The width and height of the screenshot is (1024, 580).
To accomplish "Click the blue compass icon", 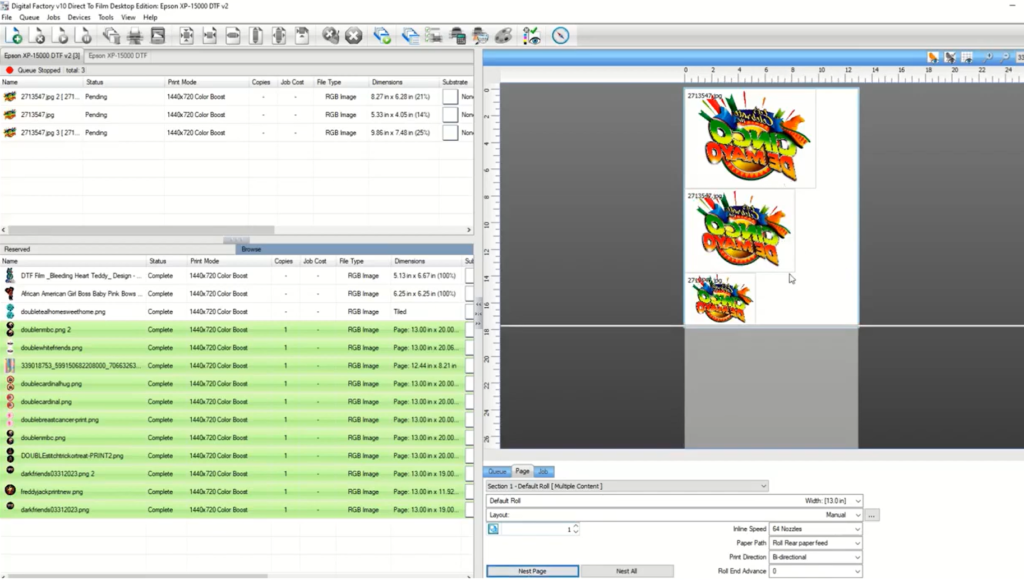I will click(x=560, y=36).
